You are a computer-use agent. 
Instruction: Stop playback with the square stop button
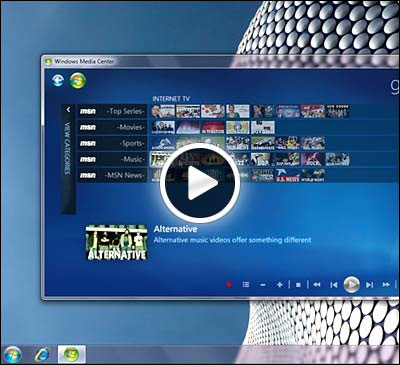coord(298,285)
